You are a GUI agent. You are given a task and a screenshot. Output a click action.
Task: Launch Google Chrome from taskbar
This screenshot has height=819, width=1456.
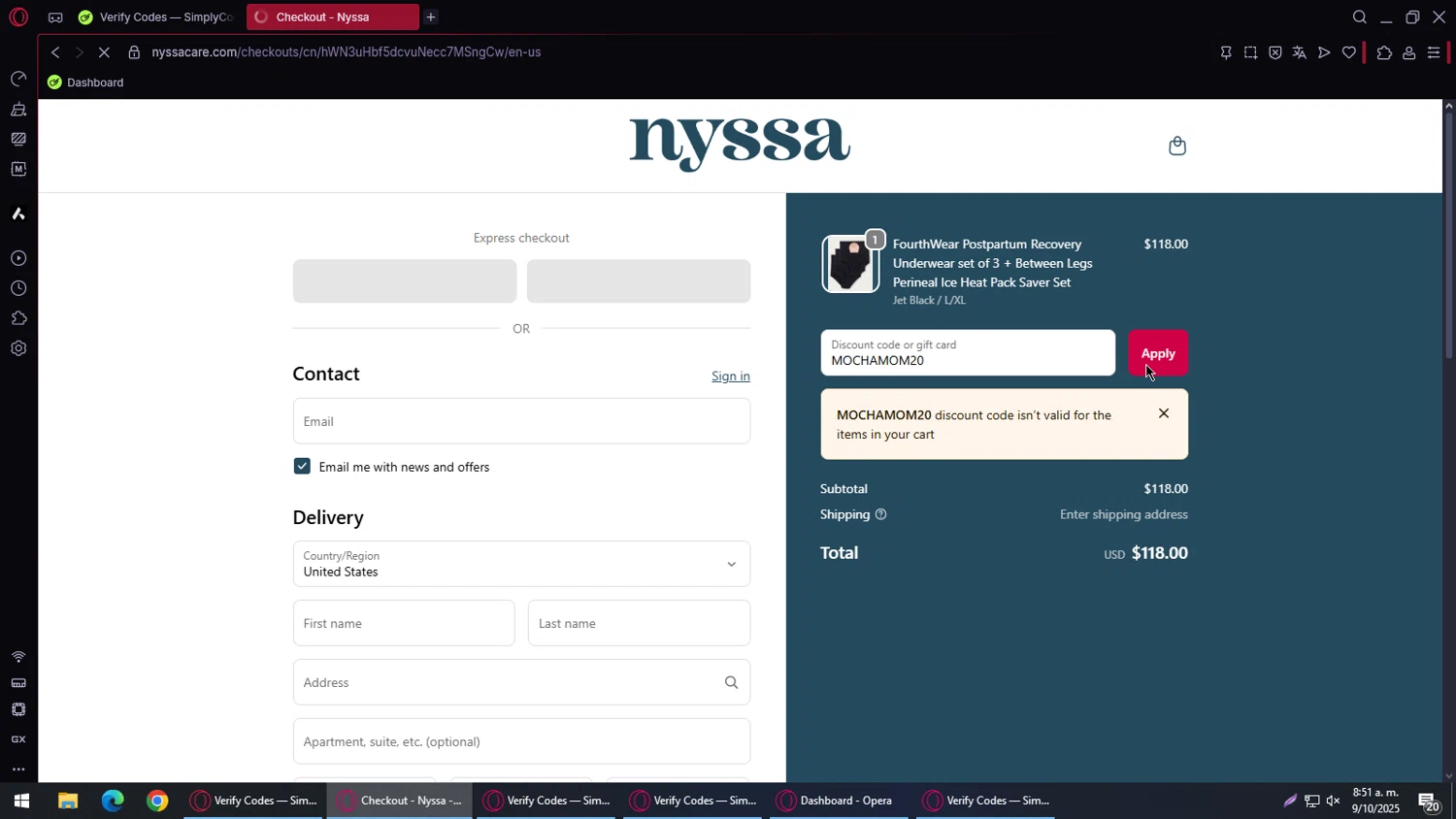coord(157,801)
